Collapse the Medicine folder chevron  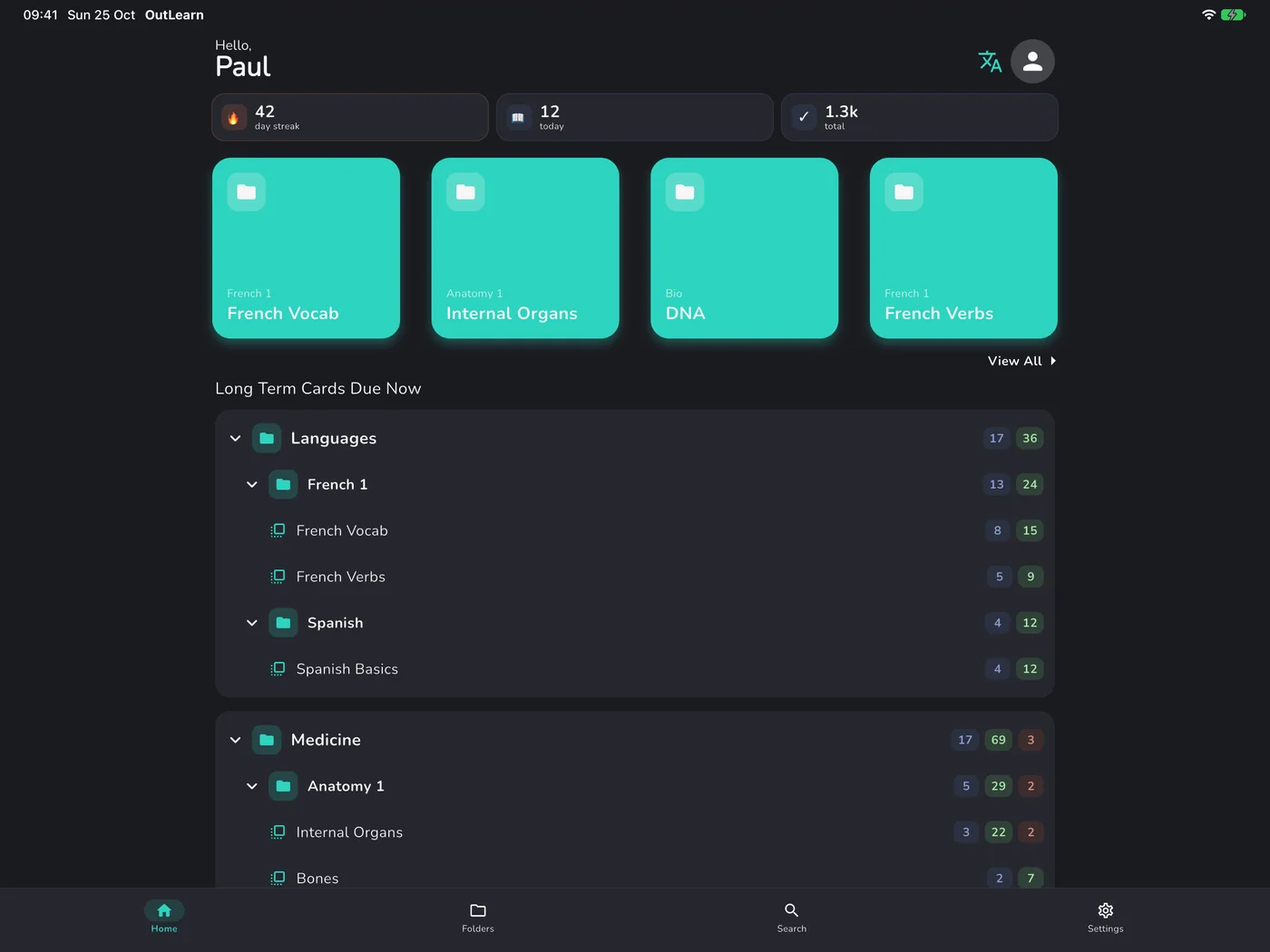point(236,740)
